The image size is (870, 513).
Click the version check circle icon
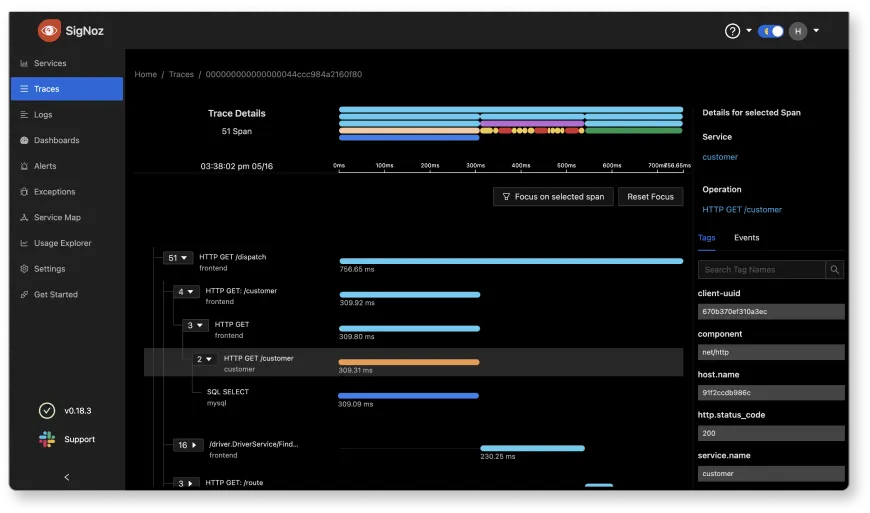pyautogui.click(x=47, y=411)
